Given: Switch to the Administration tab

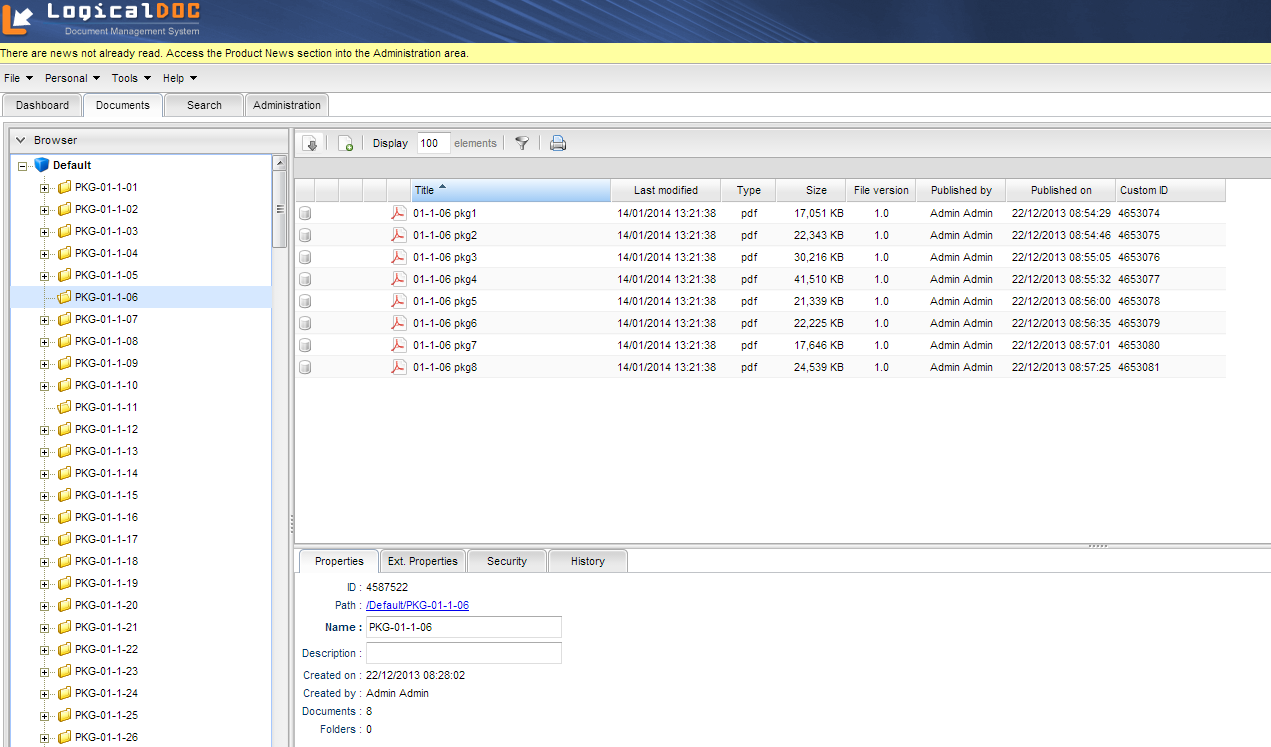Looking at the screenshot, I should click(x=287, y=105).
